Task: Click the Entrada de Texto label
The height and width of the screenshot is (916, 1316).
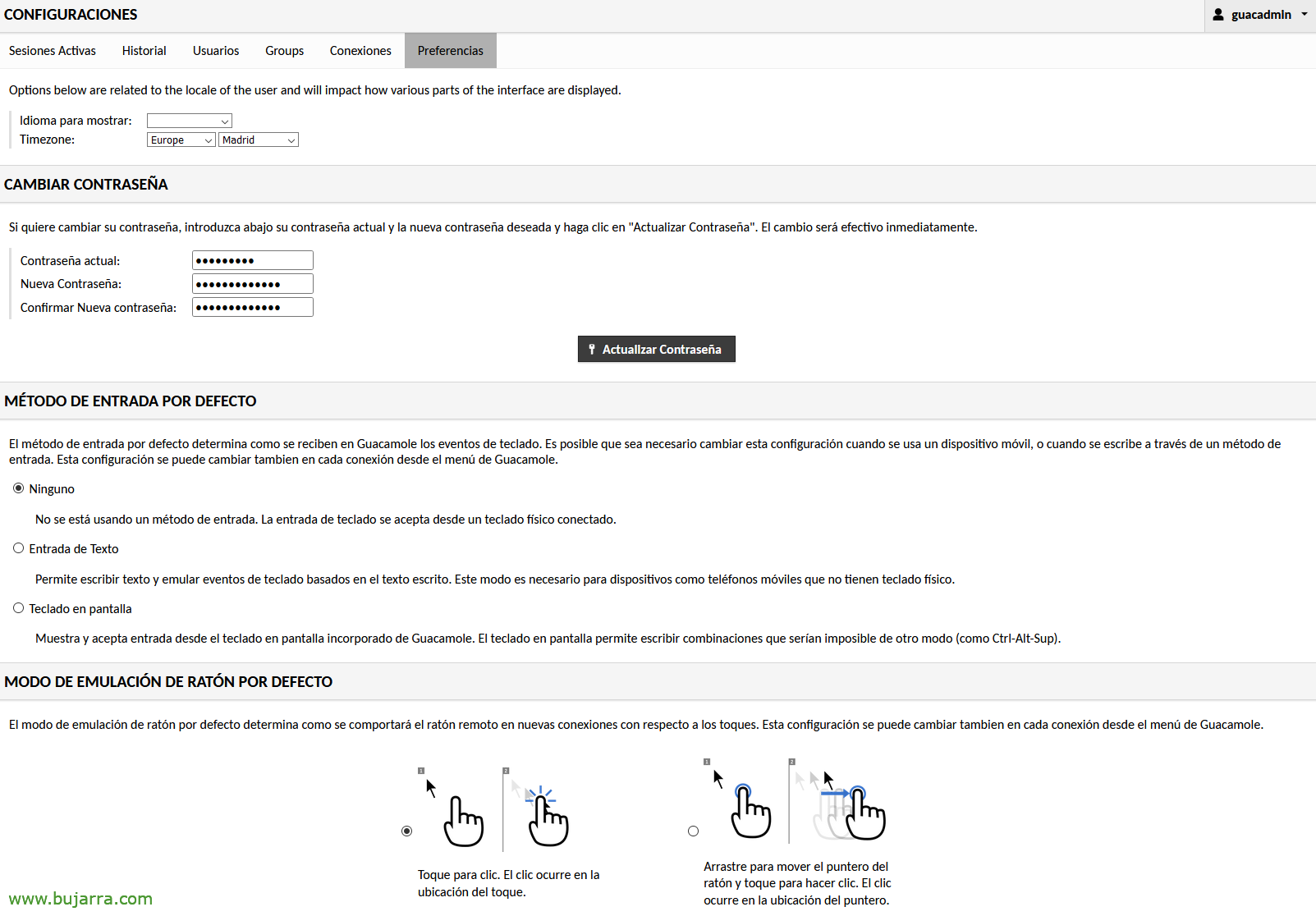Action: pyautogui.click(x=74, y=549)
